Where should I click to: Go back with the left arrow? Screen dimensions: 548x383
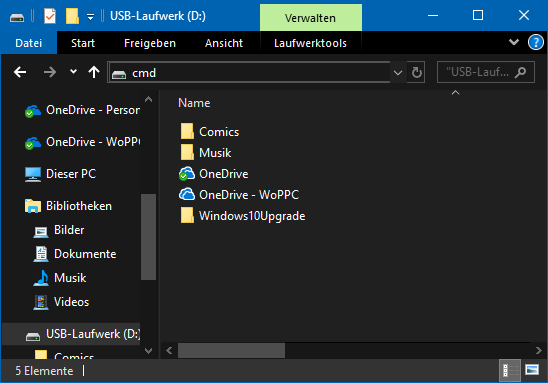(20, 72)
